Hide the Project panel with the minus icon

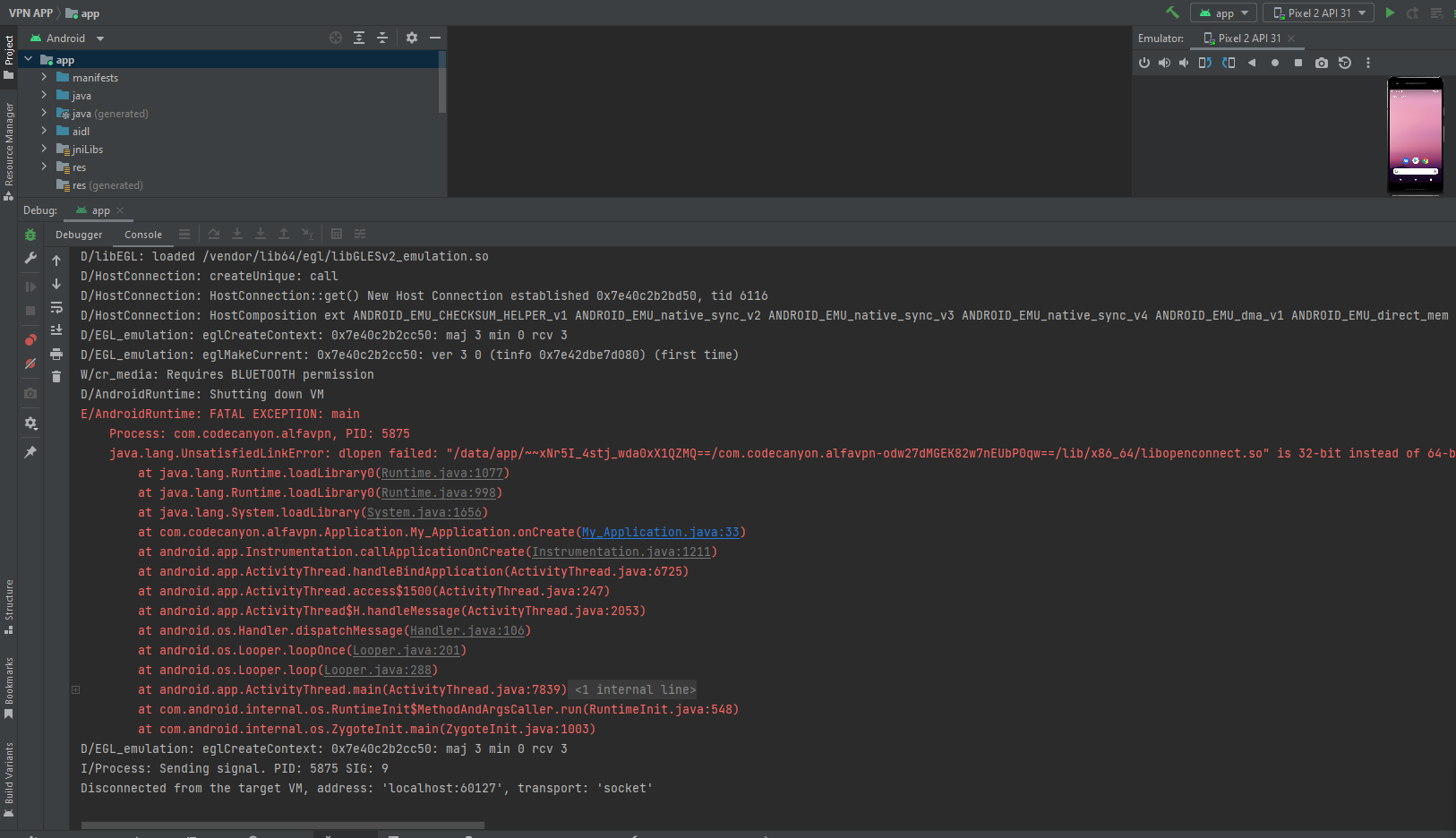(435, 38)
